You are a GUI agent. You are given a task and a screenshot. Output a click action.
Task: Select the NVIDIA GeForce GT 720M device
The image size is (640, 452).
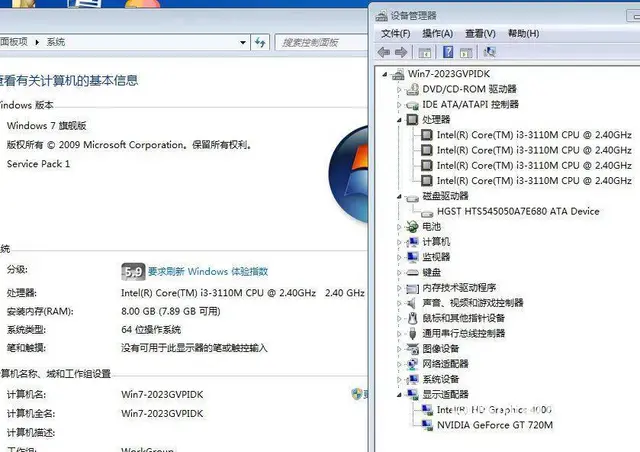click(495, 425)
